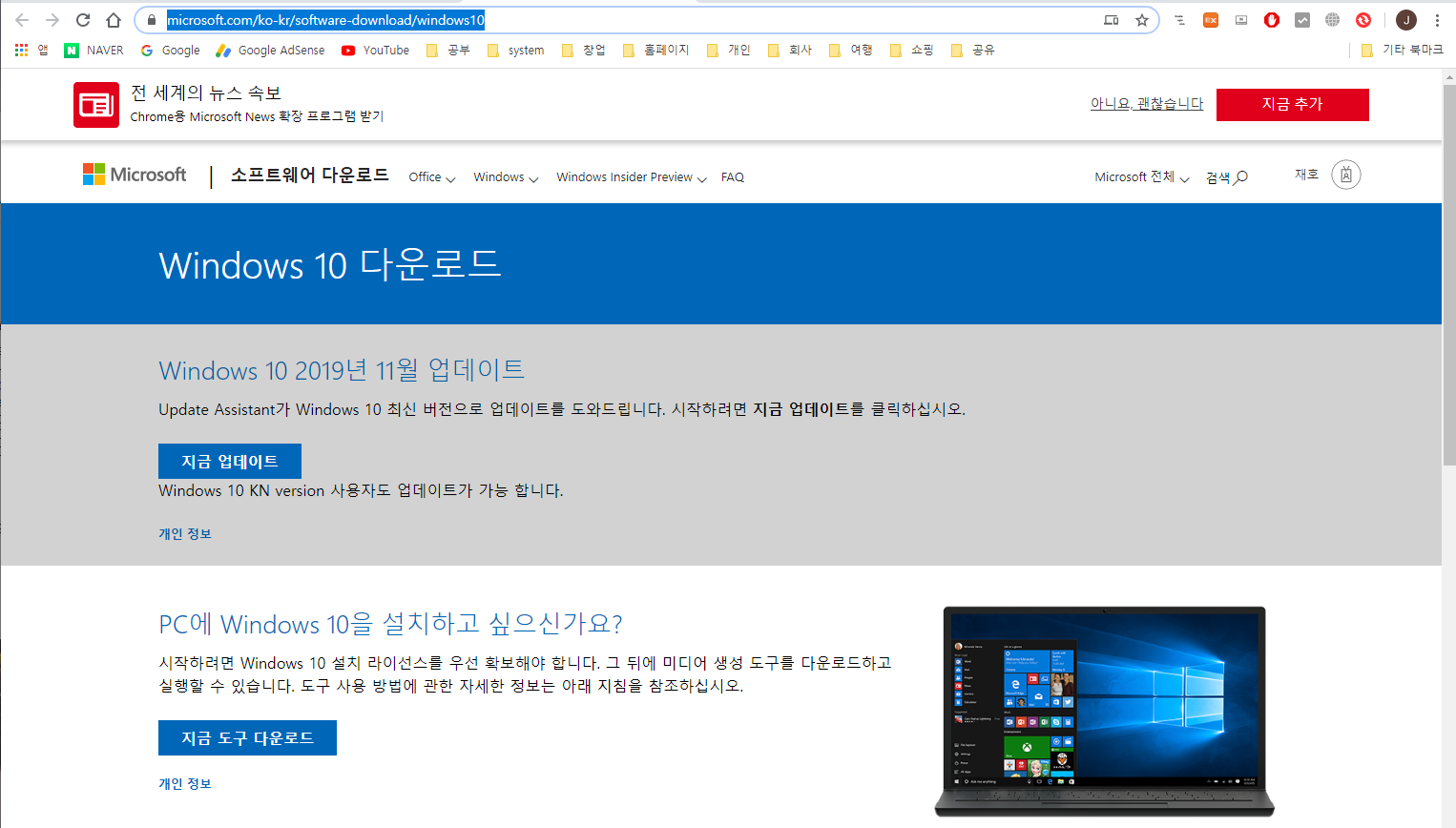The width and height of the screenshot is (1456, 828).
Task: Open the J profile avatar
Action: tap(1406, 20)
